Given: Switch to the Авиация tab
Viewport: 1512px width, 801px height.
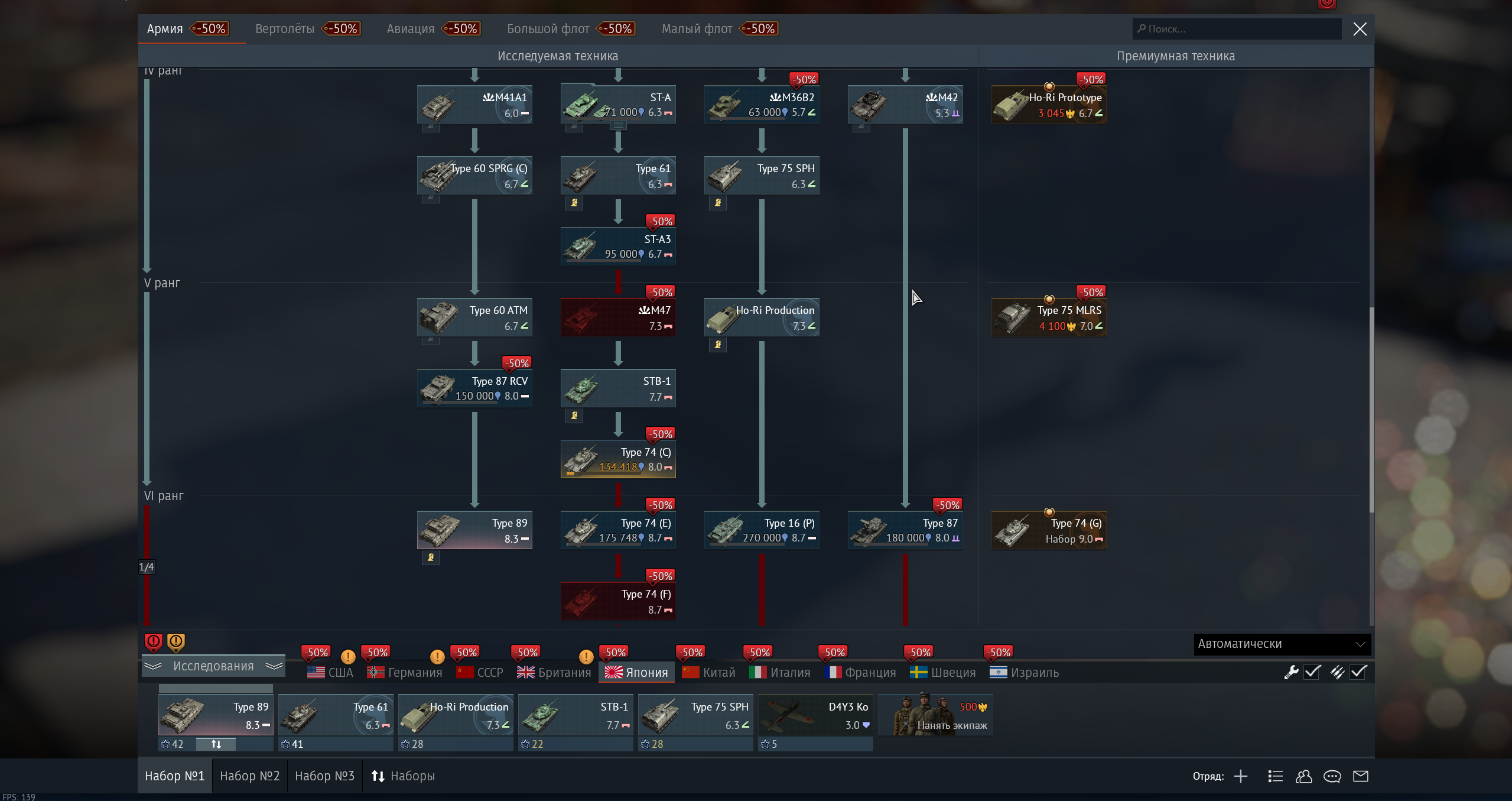Looking at the screenshot, I should (x=434, y=28).
